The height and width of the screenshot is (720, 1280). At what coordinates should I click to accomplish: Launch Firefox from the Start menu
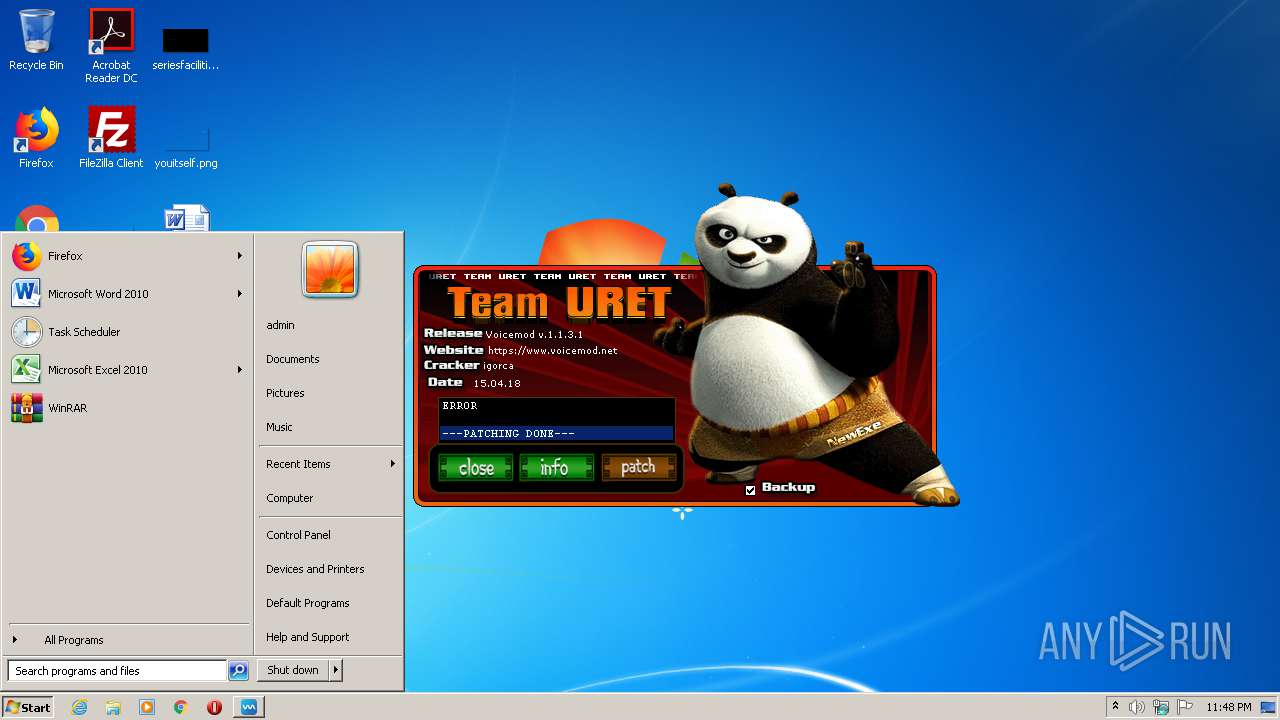pos(127,256)
